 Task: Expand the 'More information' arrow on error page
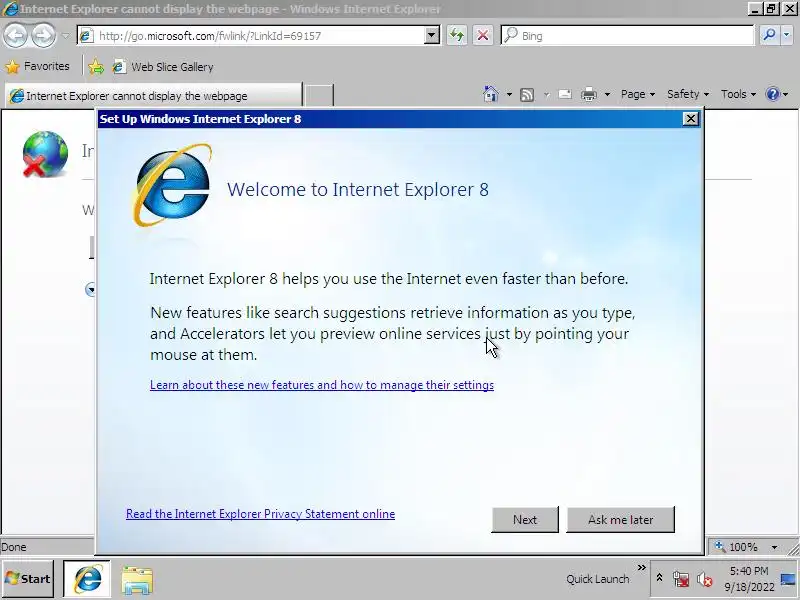click(x=90, y=290)
